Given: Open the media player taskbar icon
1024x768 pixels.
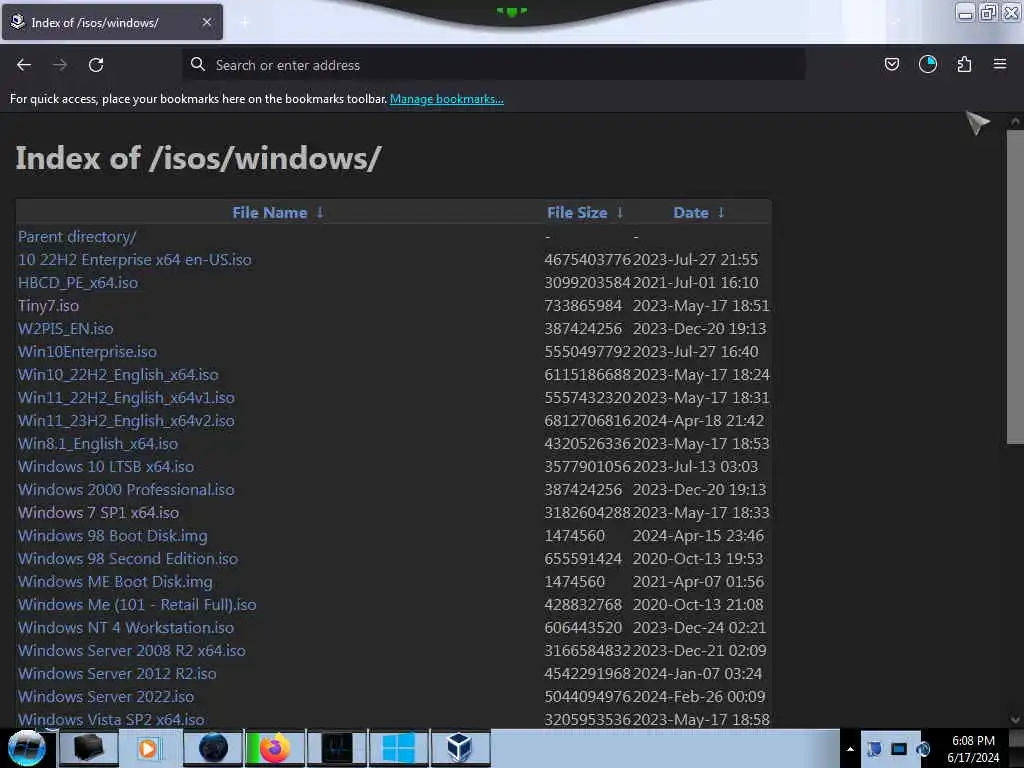Looking at the screenshot, I should tap(148, 748).
